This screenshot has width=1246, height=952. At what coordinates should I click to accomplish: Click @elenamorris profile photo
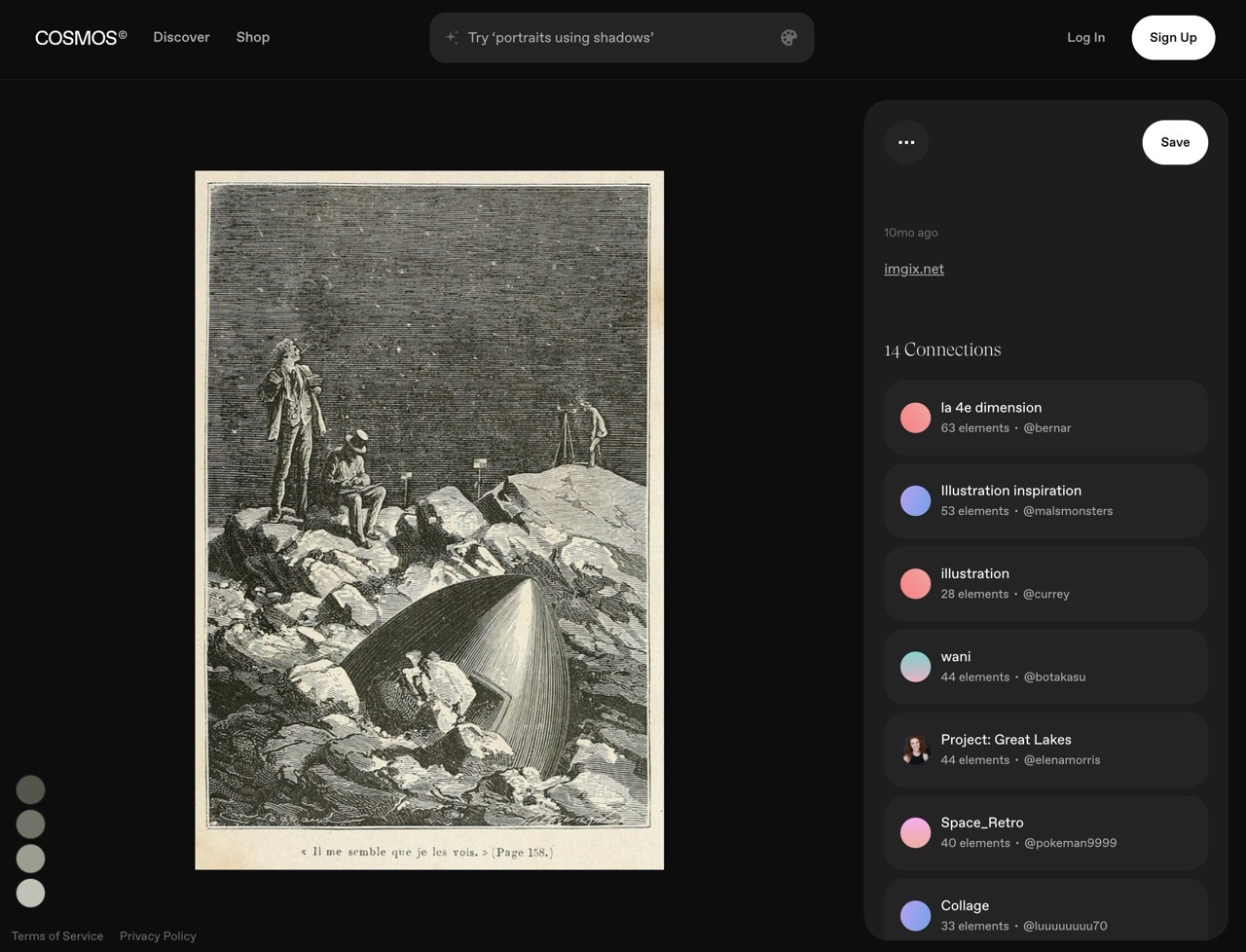click(915, 750)
